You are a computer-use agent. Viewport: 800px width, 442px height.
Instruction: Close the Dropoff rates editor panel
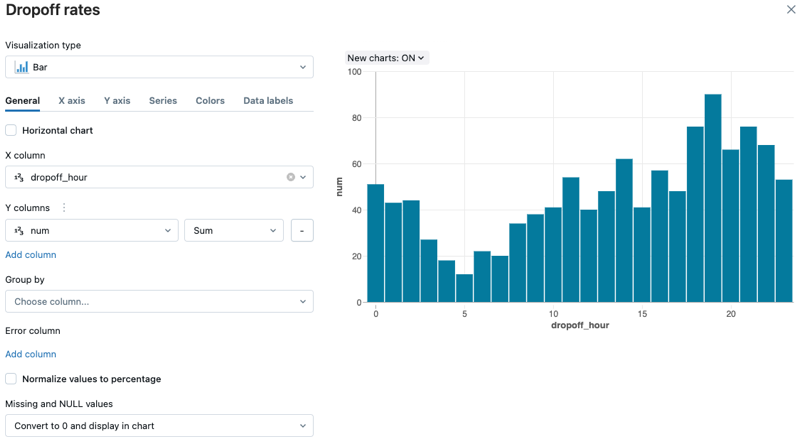tap(792, 10)
